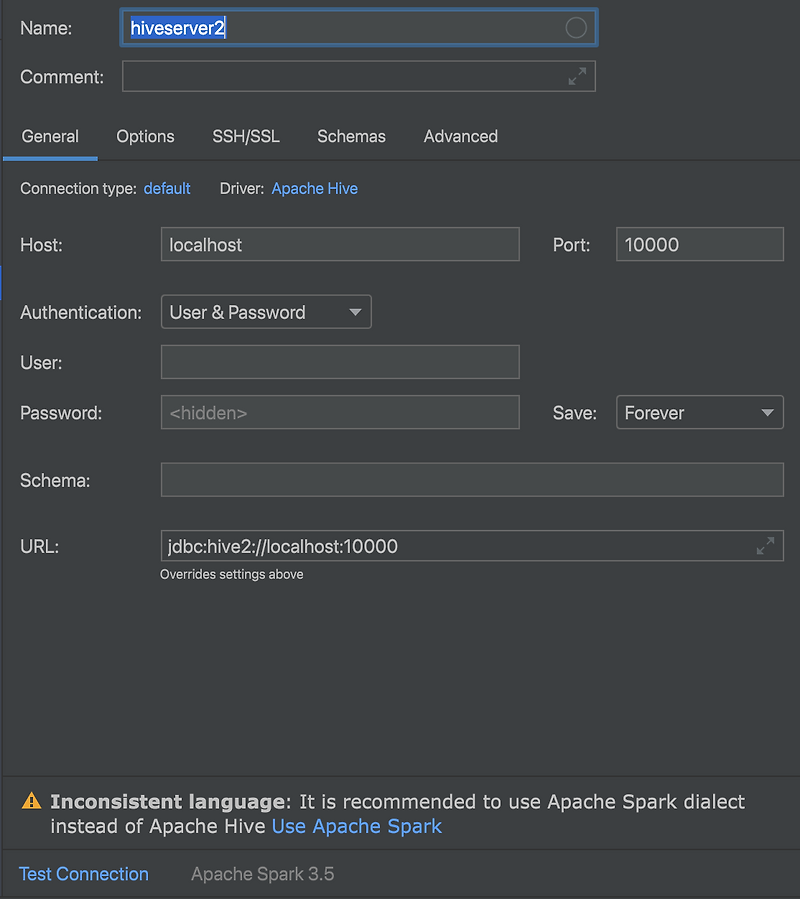Change password Save duration from Forever
Screen dimensions: 800x899
[x=699, y=412]
